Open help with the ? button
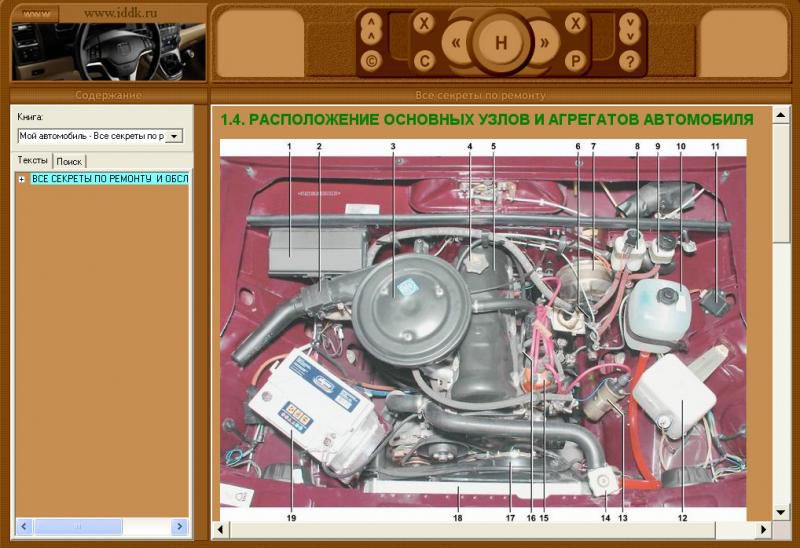Viewport: 800px width, 548px height. tap(629, 61)
